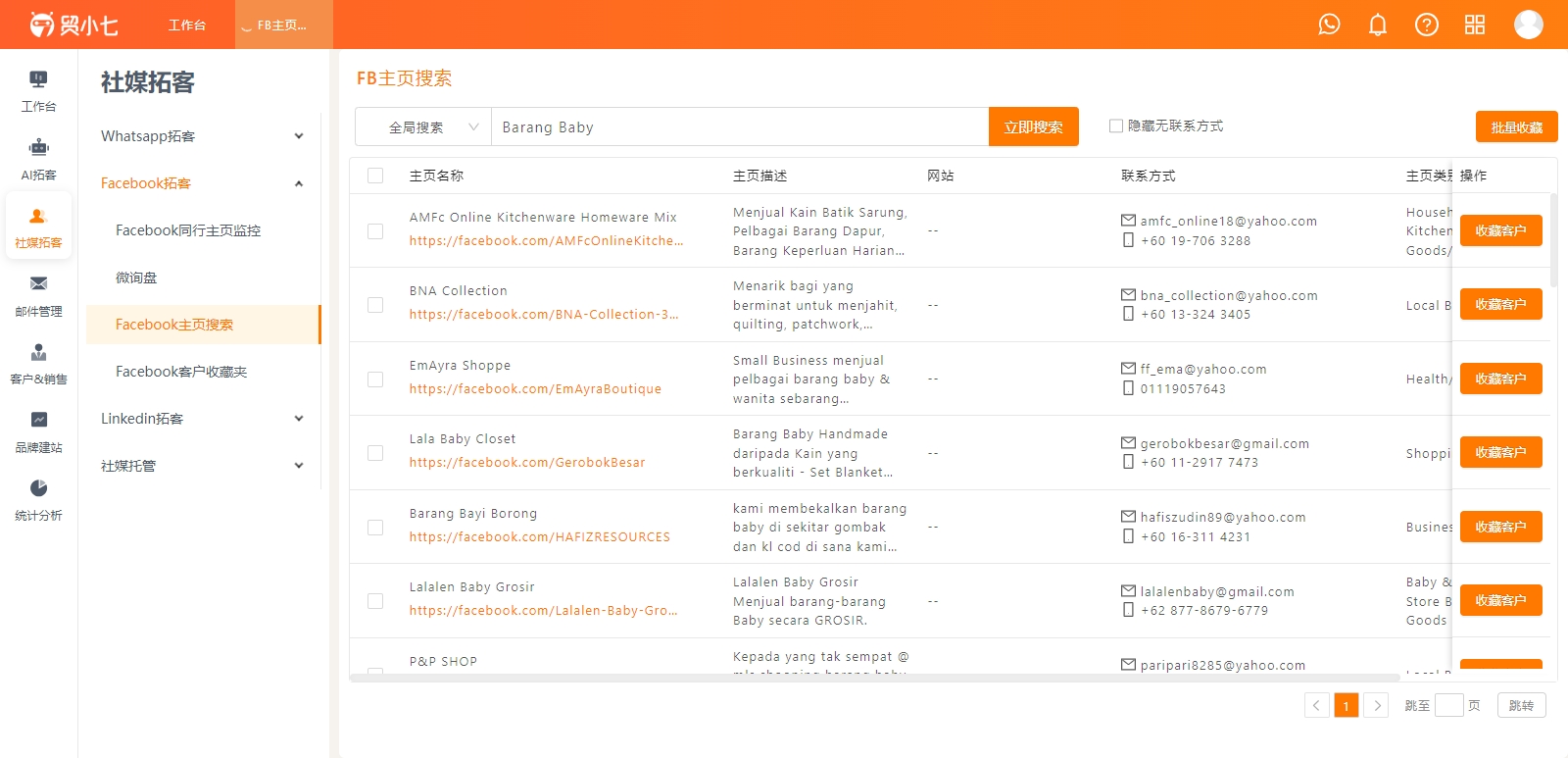
Task: Click email icon for lalalenbaby@gmail.com
Action: click(1128, 591)
